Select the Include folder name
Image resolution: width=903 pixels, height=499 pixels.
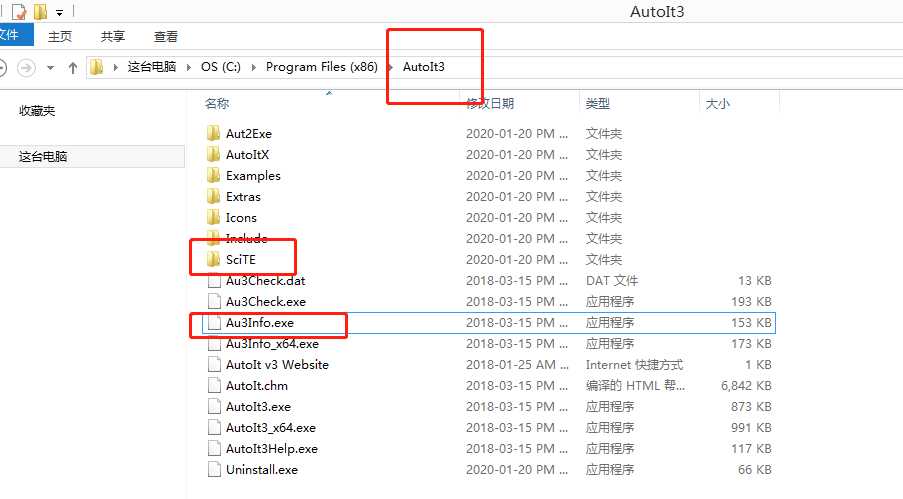tap(246, 239)
